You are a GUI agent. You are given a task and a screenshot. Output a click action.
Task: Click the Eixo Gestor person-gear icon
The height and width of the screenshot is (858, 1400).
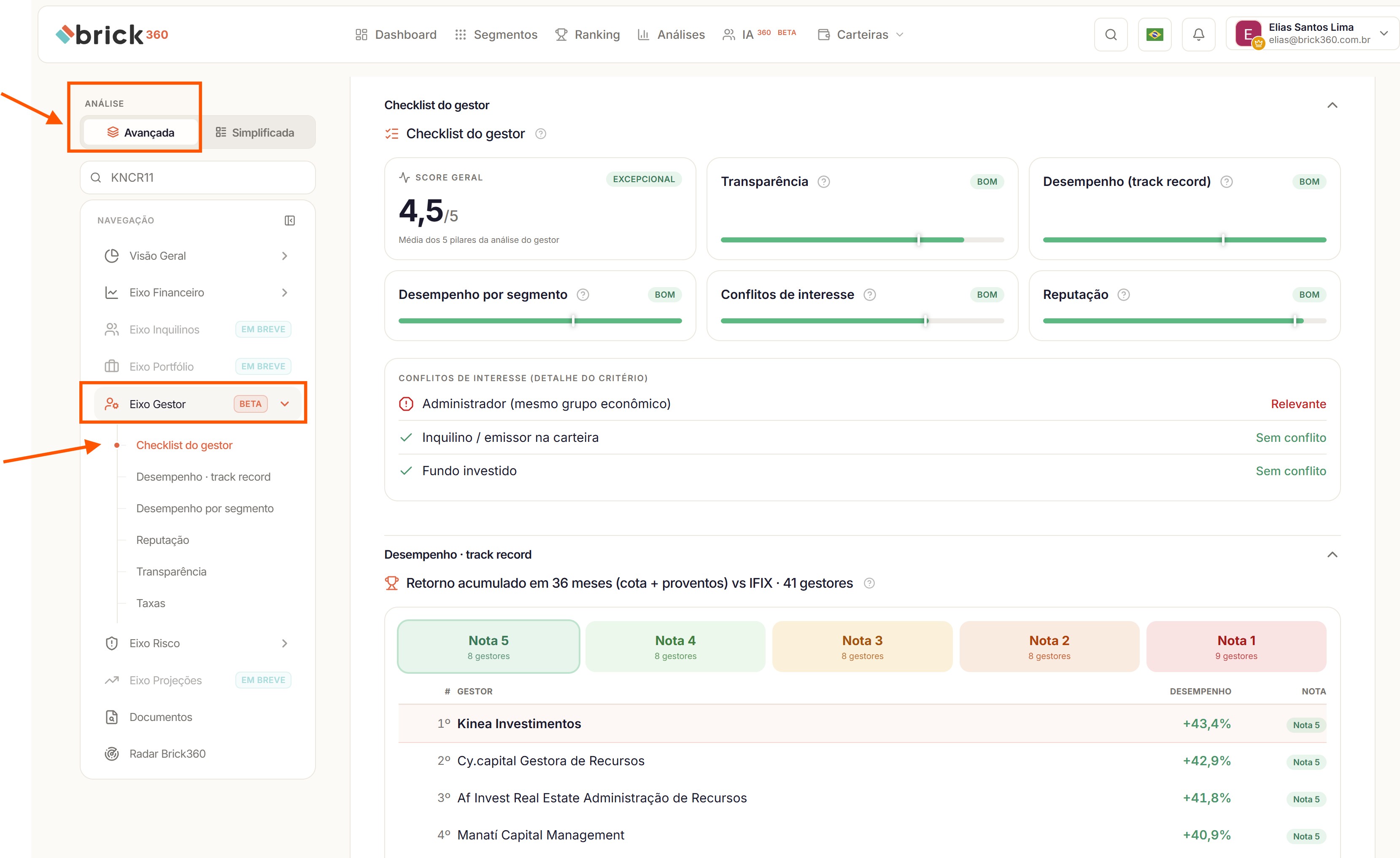tap(112, 404)
